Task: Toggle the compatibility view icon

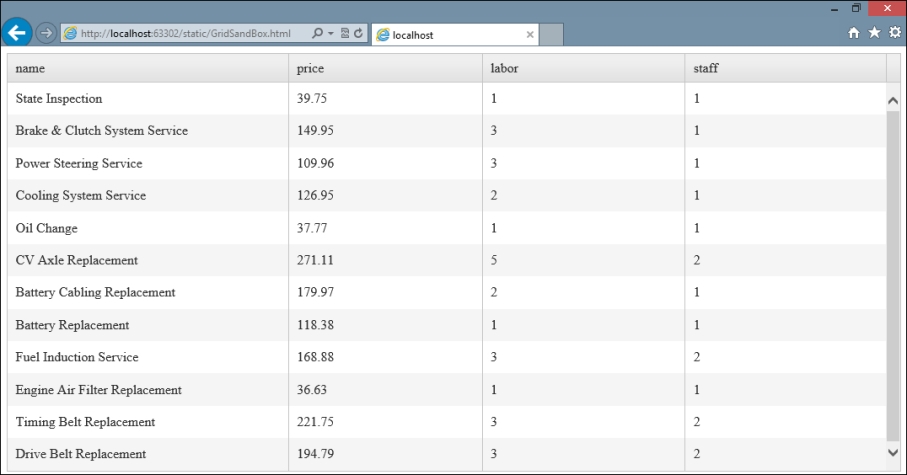Action: tap(345, 33)
